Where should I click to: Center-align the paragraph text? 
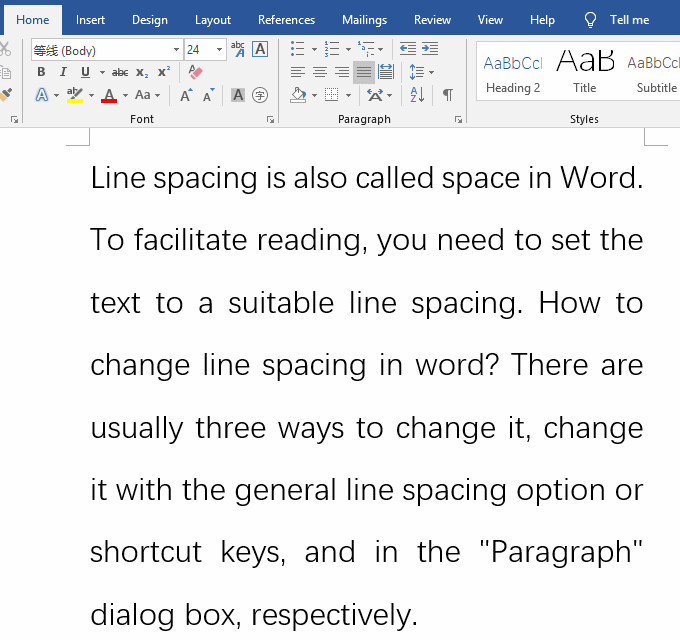click(x=320, y=72)
